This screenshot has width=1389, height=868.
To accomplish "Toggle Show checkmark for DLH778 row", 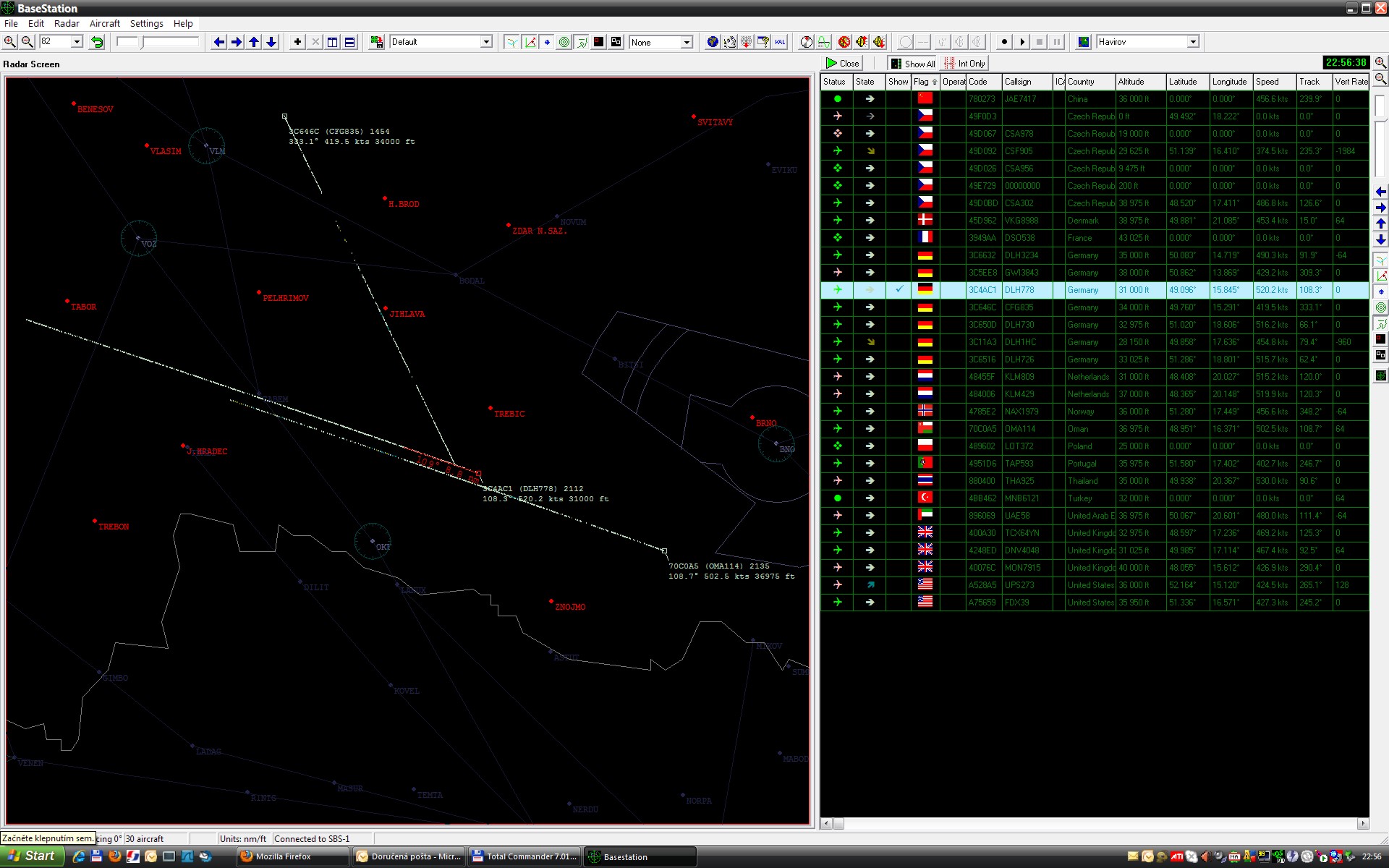I will [899, 289].
